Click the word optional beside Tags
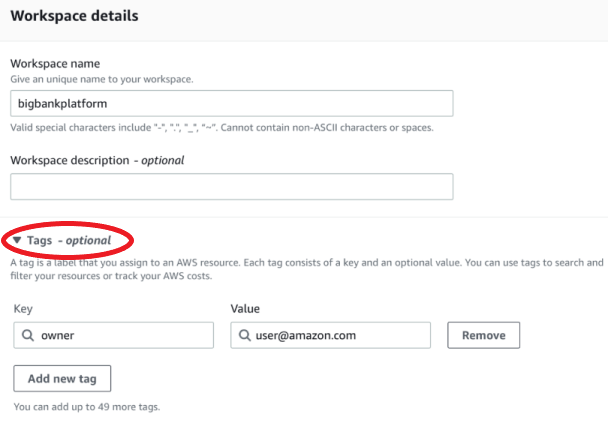The image size is (608, 423). [88, 241]
